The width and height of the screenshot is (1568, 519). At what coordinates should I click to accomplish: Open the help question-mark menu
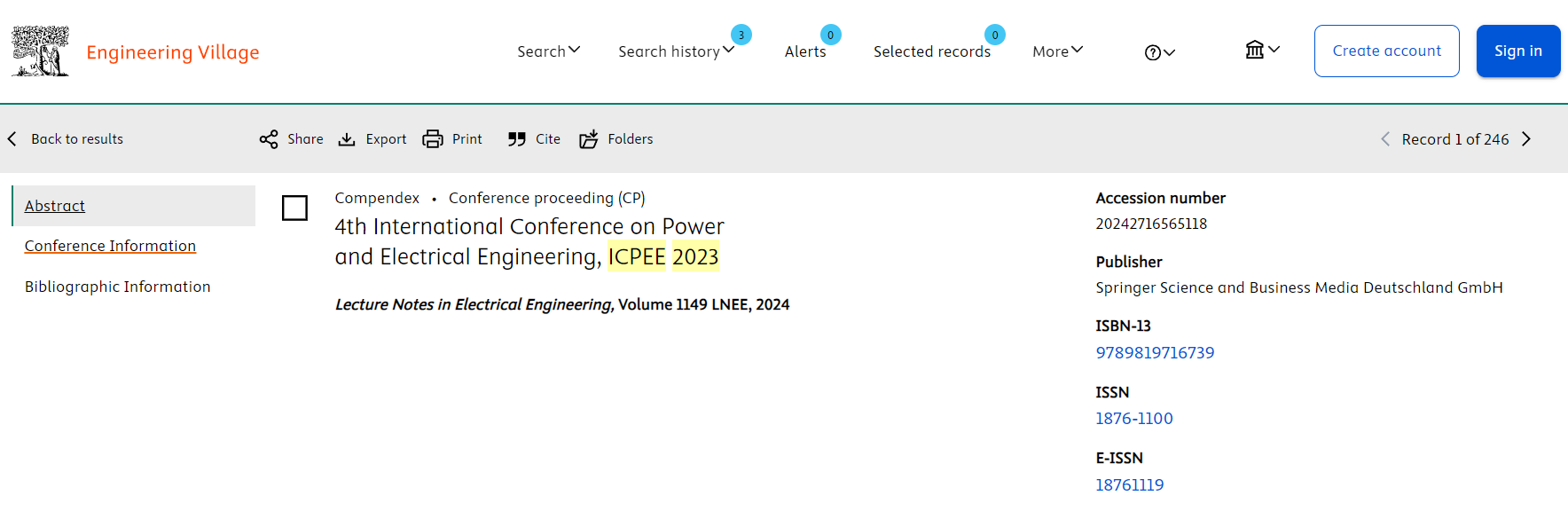(x=1159, y=52)
